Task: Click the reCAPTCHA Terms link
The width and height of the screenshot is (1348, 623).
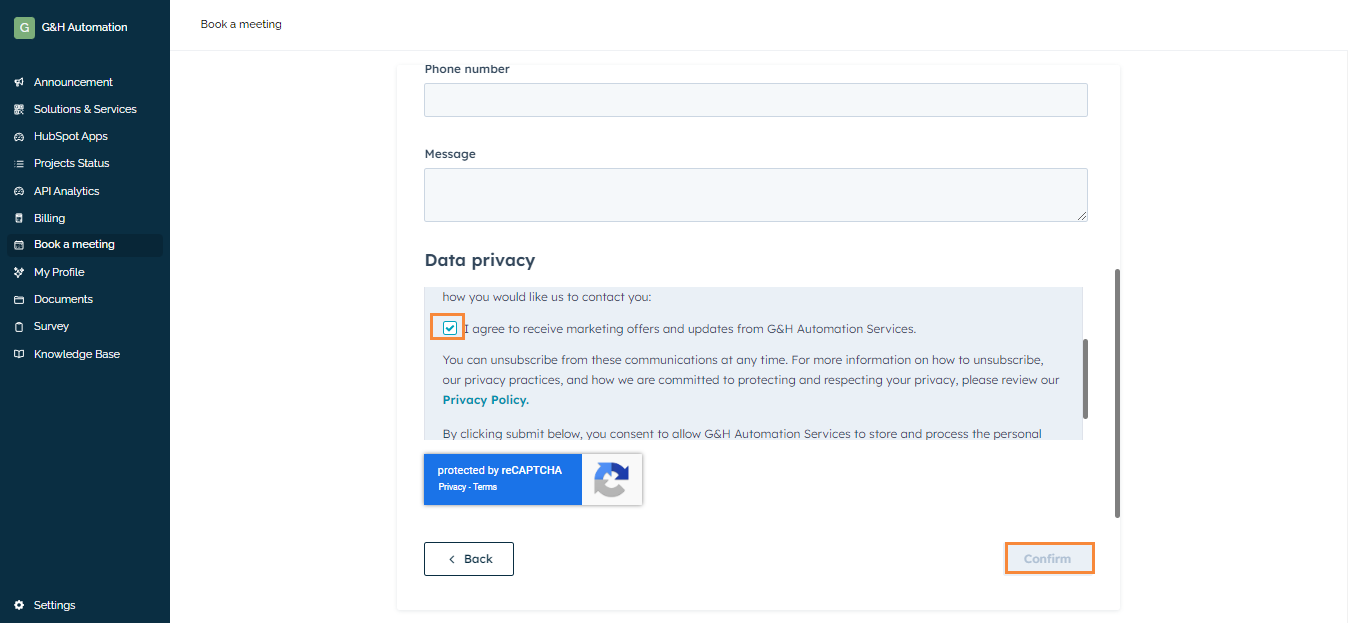Action: (x=485, y=487)
